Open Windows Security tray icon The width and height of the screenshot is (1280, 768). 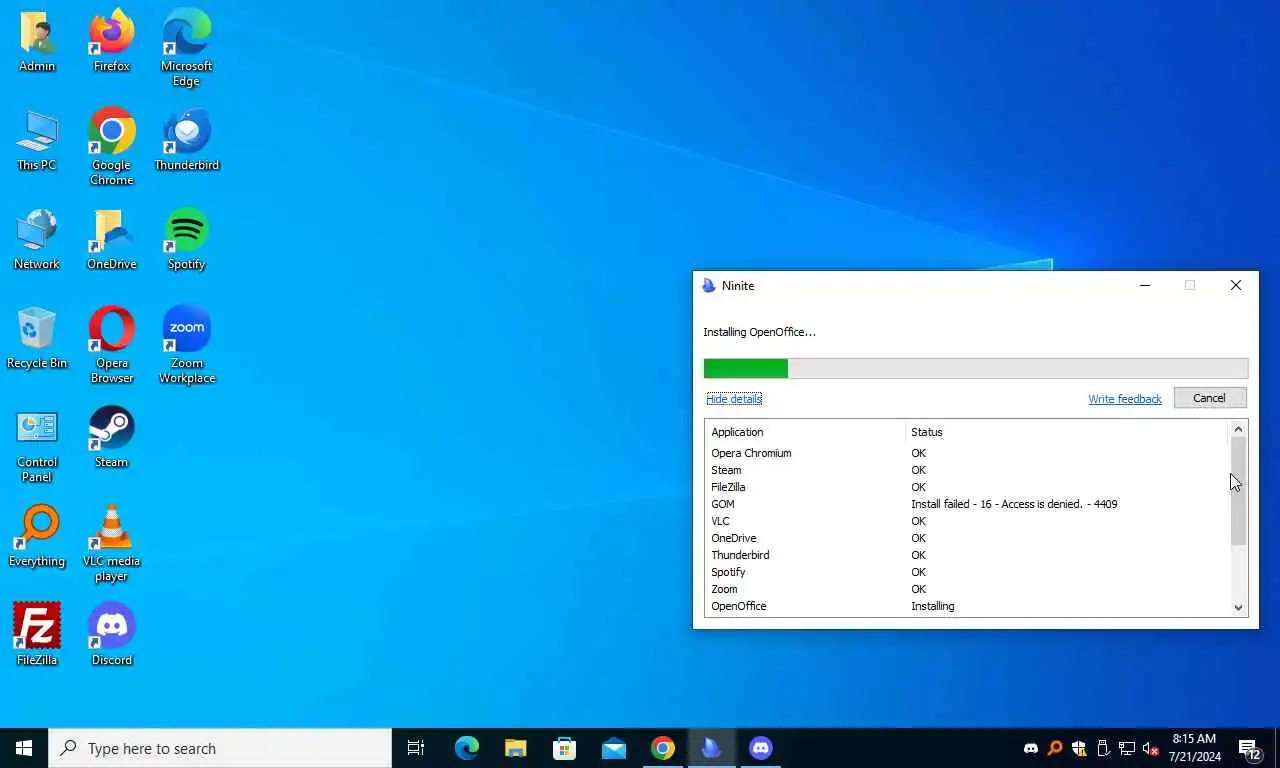tap(1079, 748)
